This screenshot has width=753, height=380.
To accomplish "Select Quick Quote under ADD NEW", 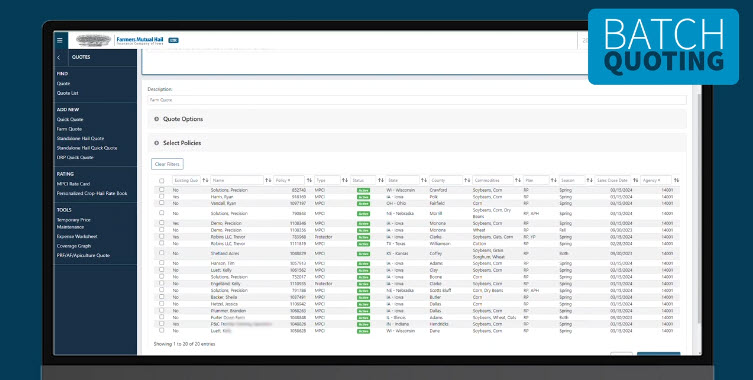I will click(70, 119).
